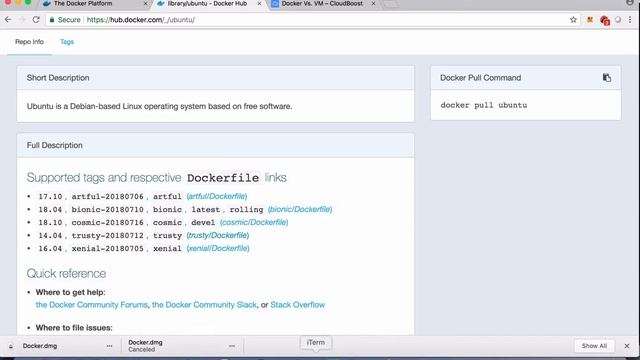Open the trusty/Dockerfile link
This screenshot has height=360, width=640.
click(218, 236)
